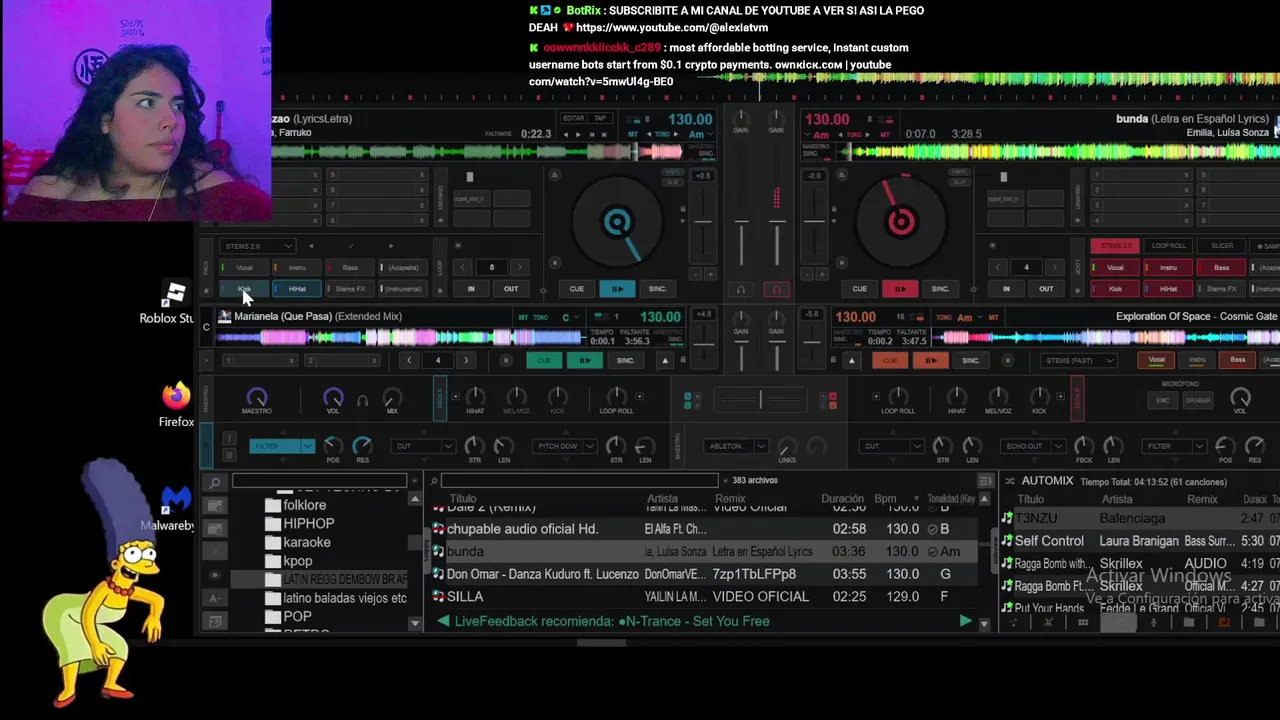Toggle the red Vocal pad on right deck

[x=1115, y=268]
